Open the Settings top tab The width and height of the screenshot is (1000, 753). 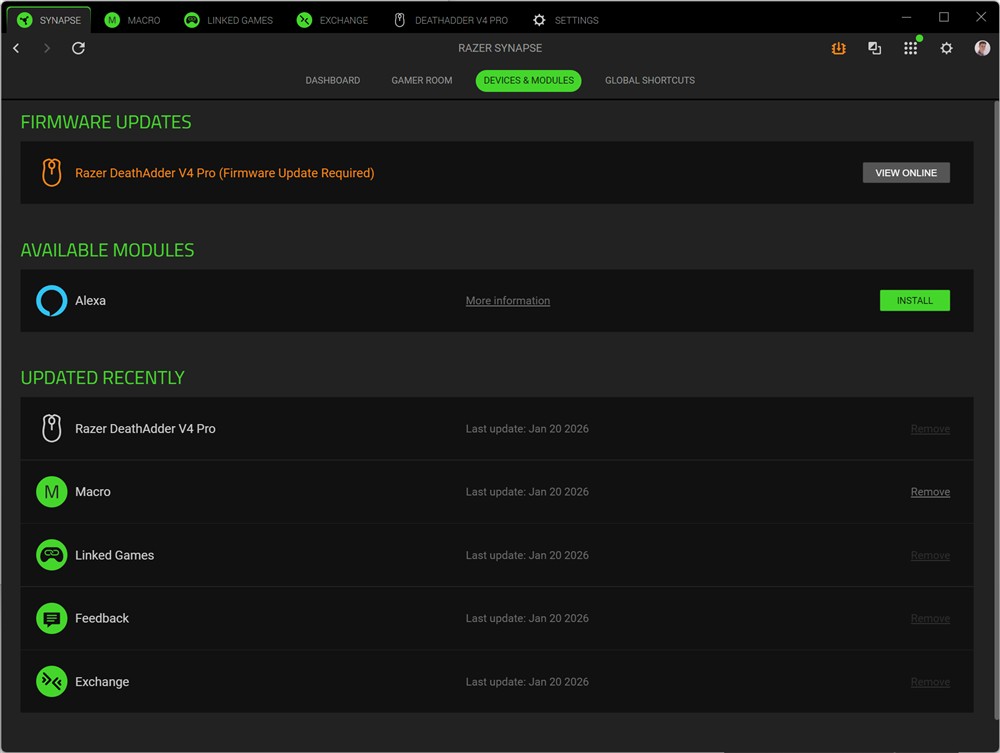tap(566, 20)
